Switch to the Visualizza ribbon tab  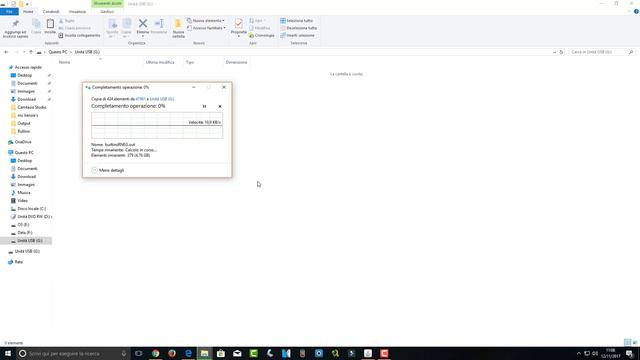(77, 11)
